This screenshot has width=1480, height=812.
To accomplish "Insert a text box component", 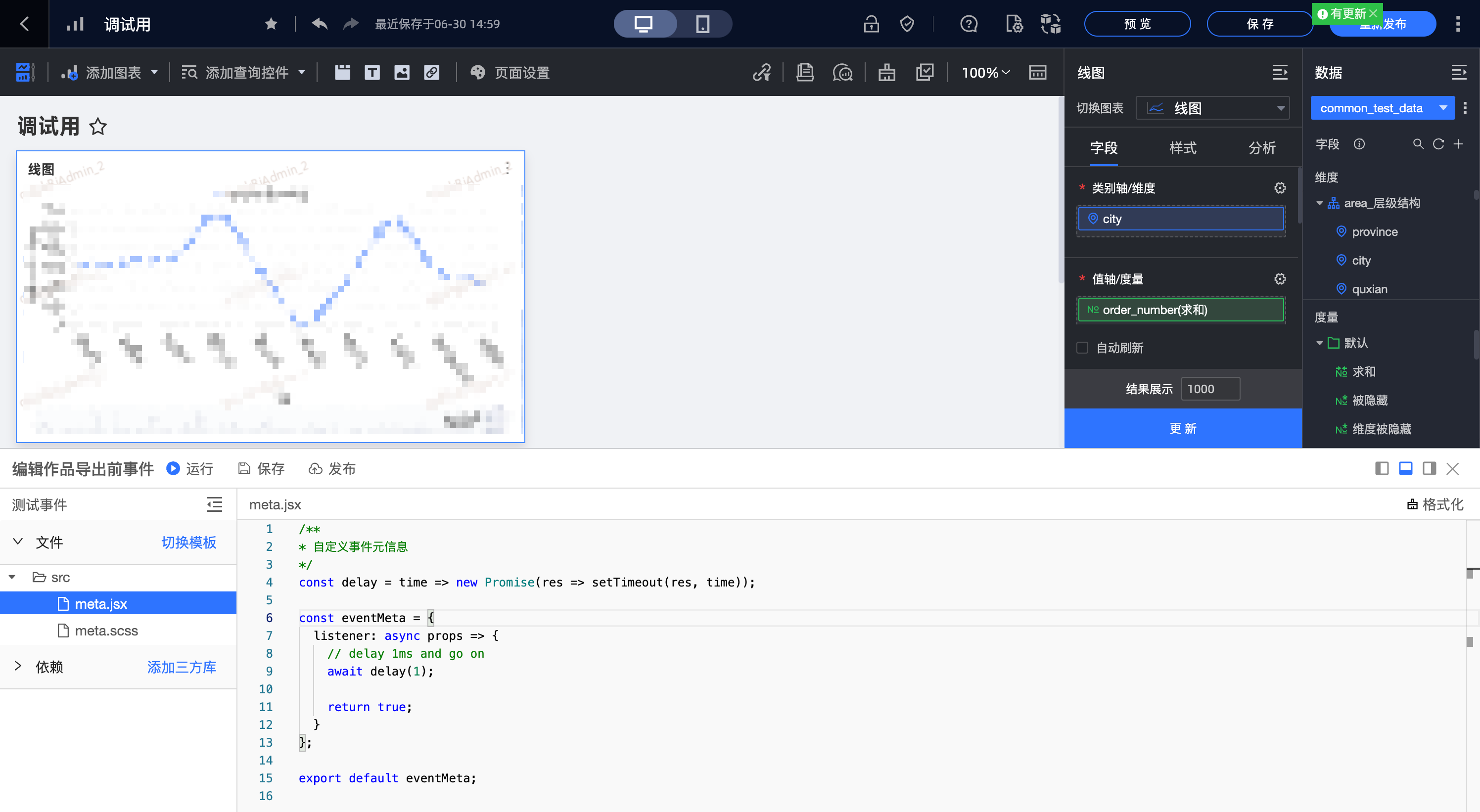I will click(371, 72).
